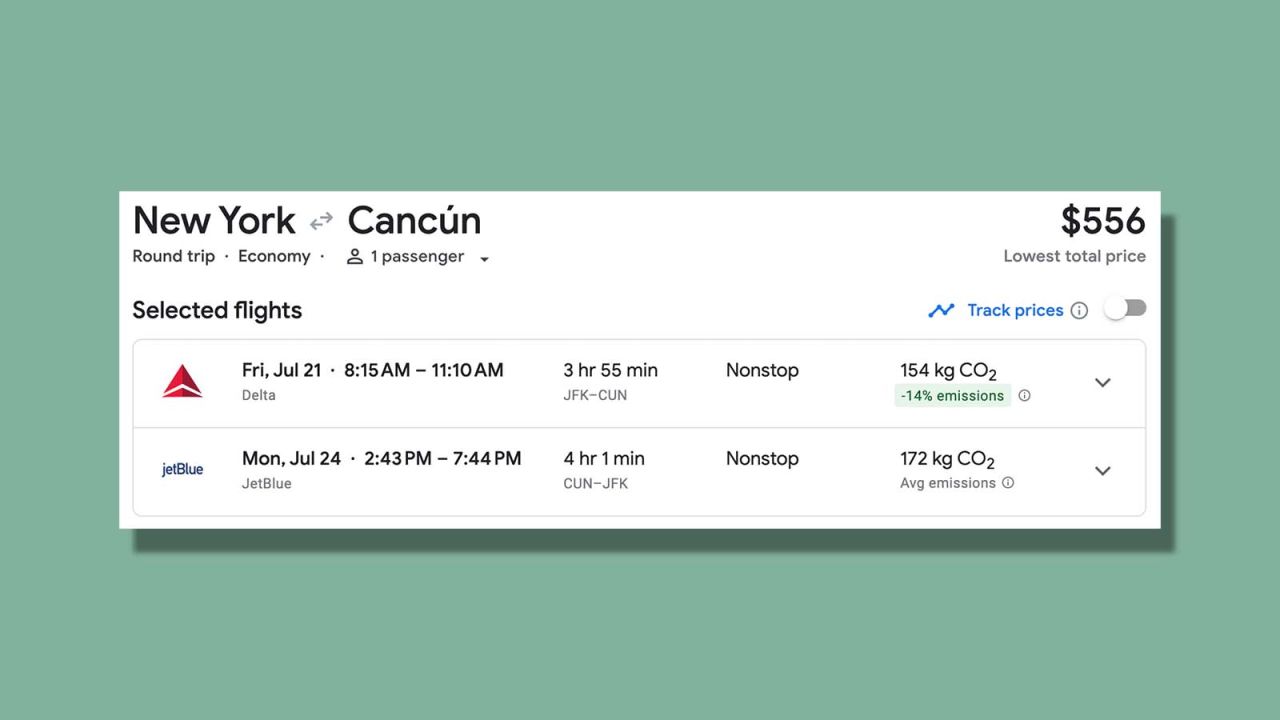Click the Delta airline logo
The width and height of the screenshot is (1280, 720).
[182, 382]
